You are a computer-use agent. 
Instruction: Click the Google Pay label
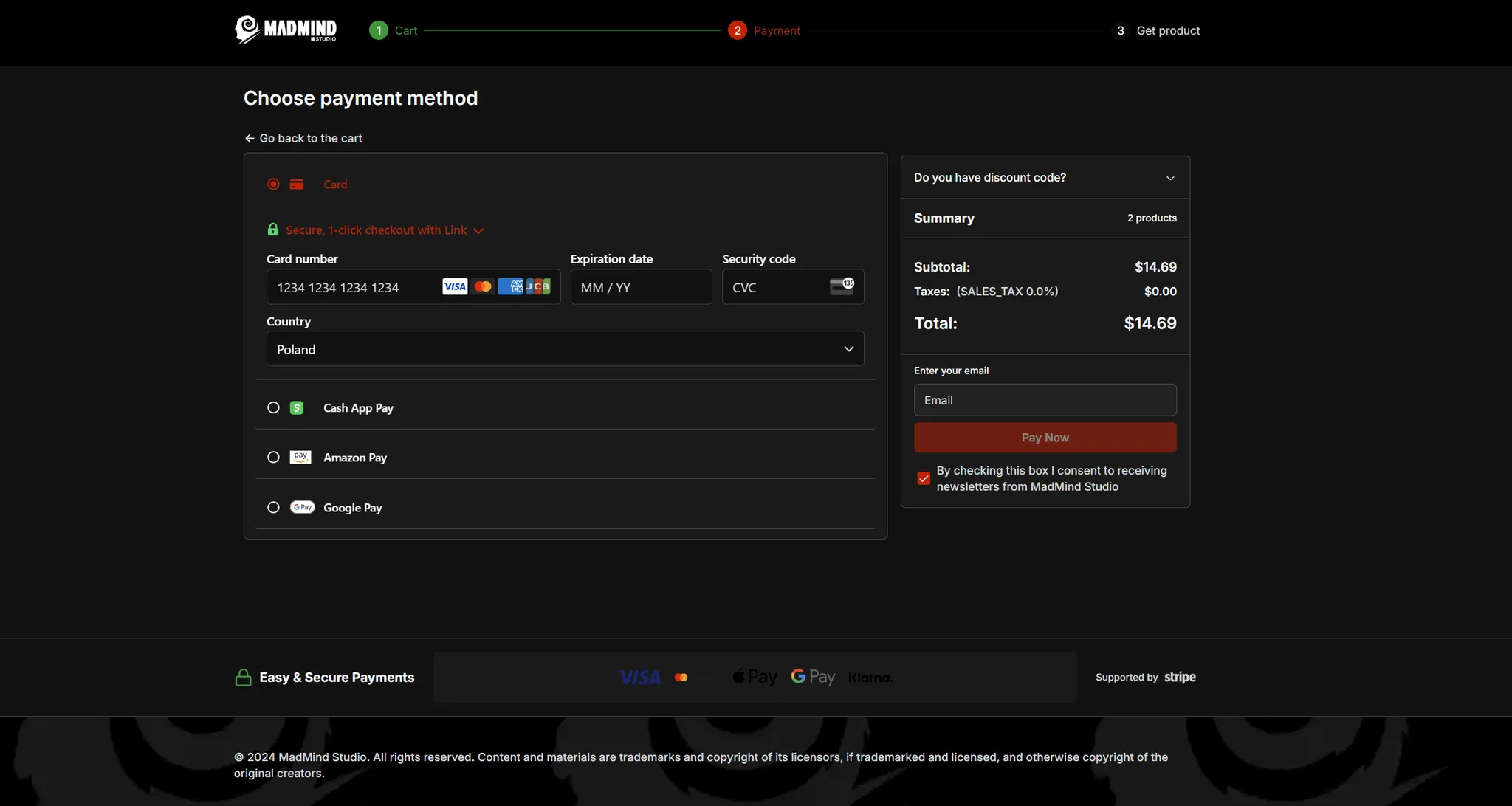tap(353, 508)
